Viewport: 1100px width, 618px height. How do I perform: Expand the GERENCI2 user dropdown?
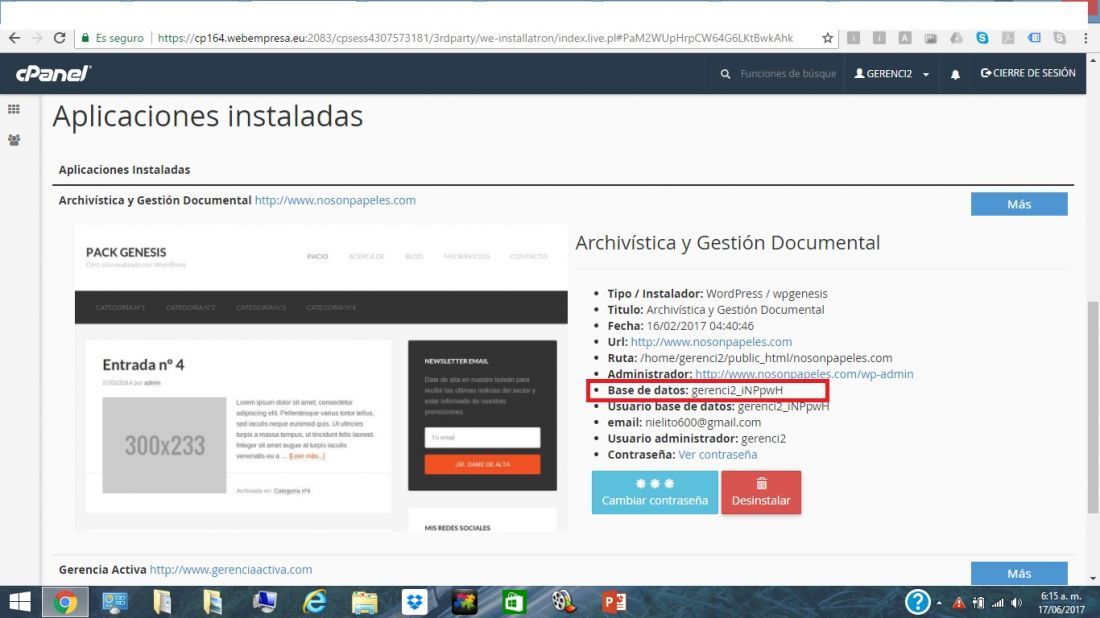click(892, 74)
